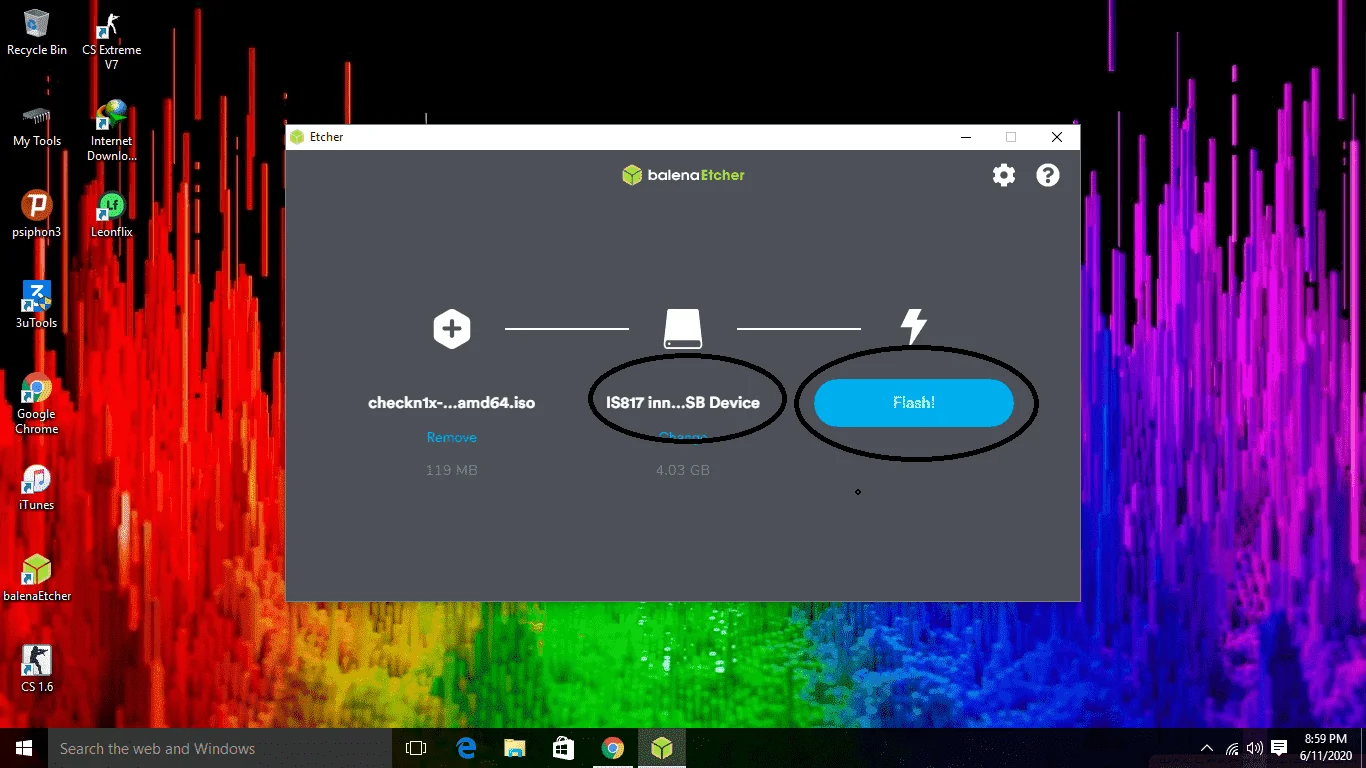Minimize the Etcher window
The width and height of the screenshot is (1366, 768).
(x=966, y=137)
